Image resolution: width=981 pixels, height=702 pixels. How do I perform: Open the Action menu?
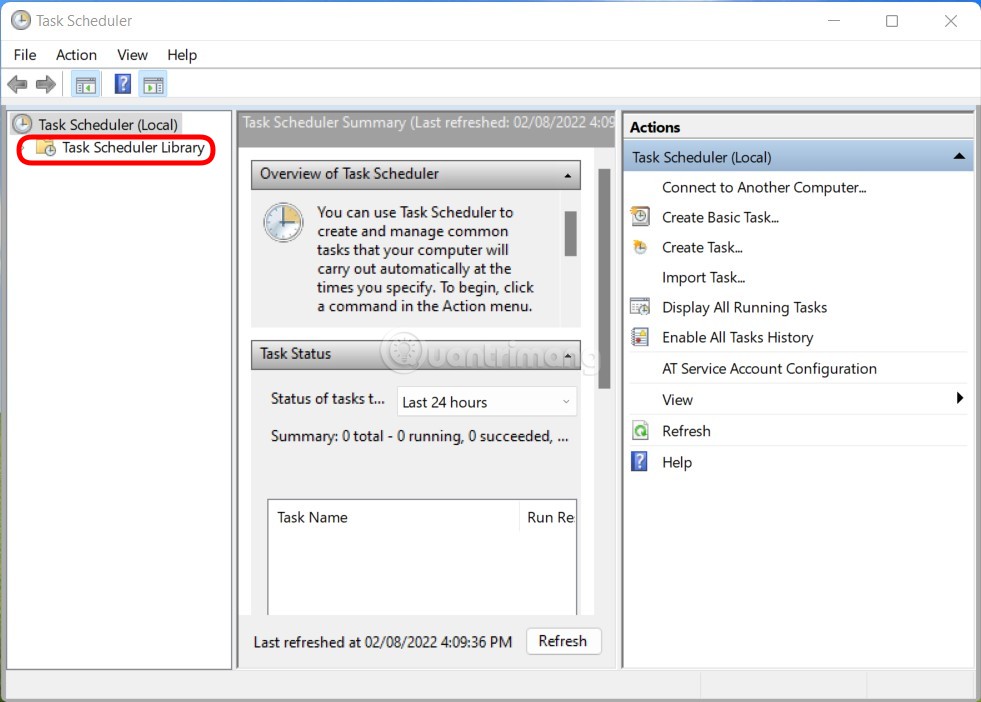click(x=76, y=55)
